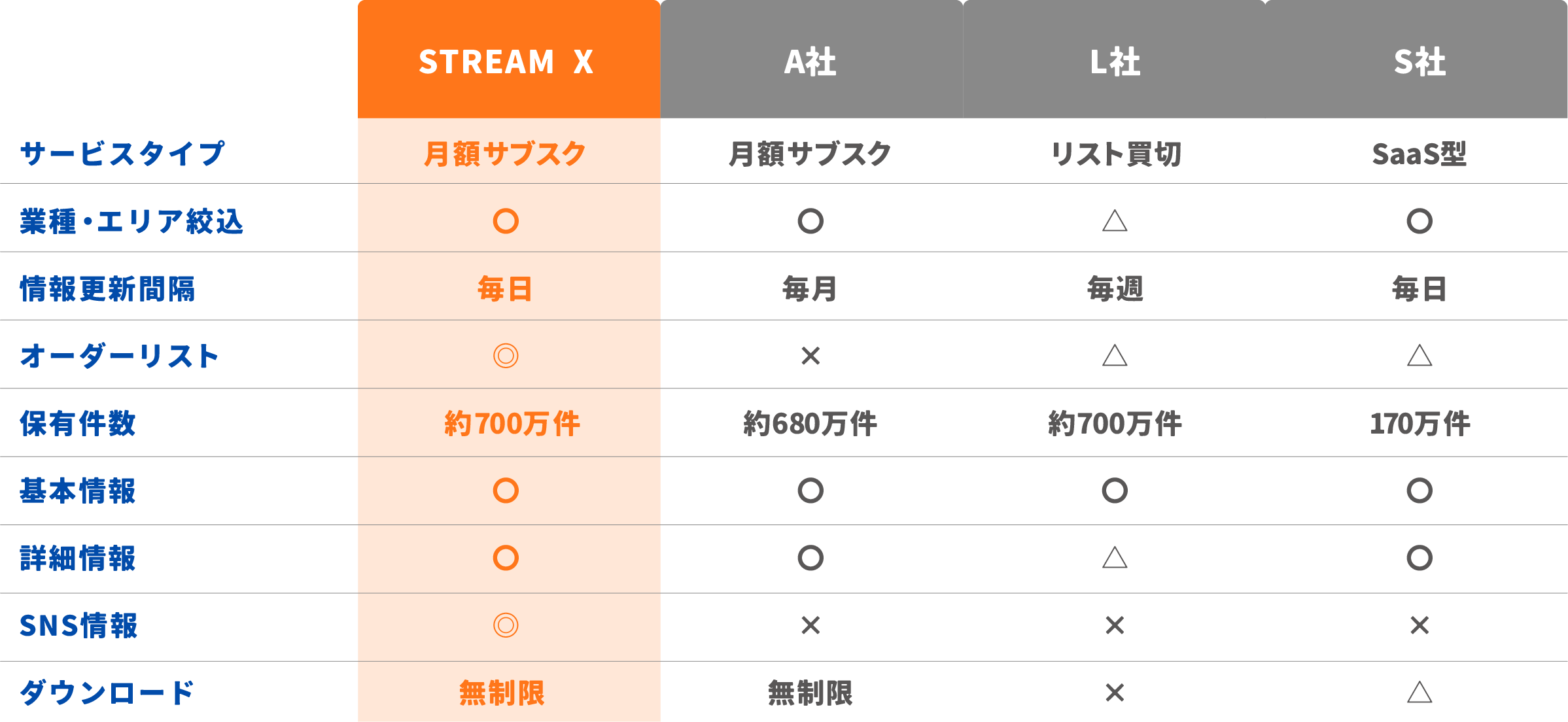Screen dimensions: 1568x722
Task: Click the cross mark for S社 SNS情報
Action: tap(1420, 625)
